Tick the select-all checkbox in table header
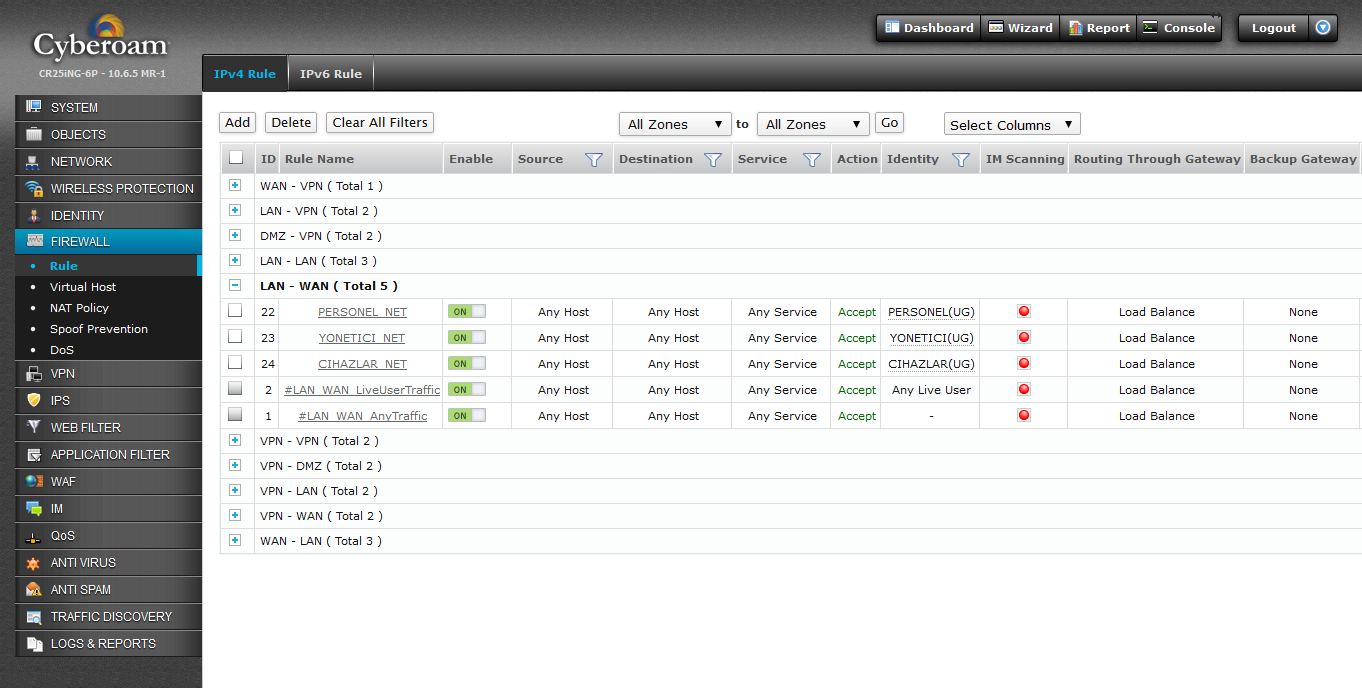The width and height of the screenshot is (1362, 688). coord(235,157)
